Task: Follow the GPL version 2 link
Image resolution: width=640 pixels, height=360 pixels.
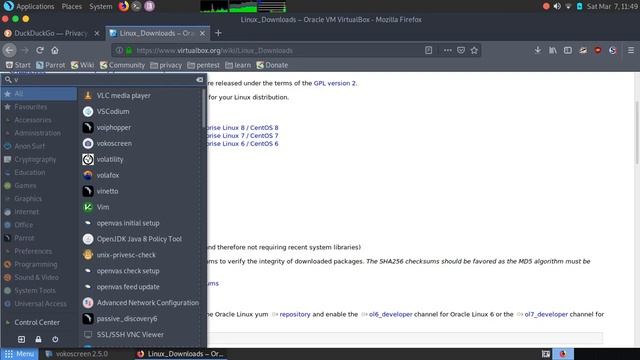Action: pyautogui.click(x=335, y=83)
